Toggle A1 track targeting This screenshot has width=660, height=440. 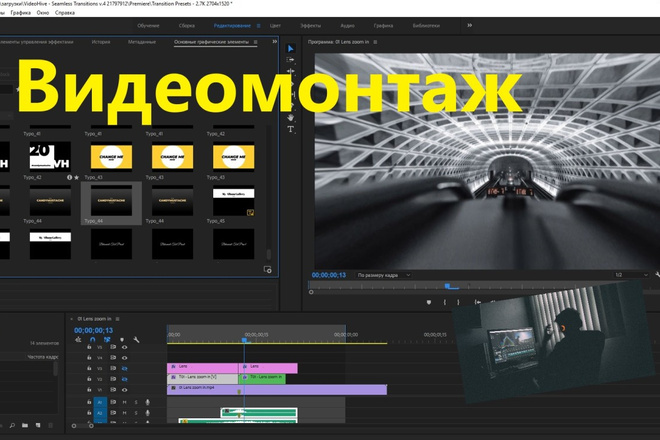coord(100,402)
